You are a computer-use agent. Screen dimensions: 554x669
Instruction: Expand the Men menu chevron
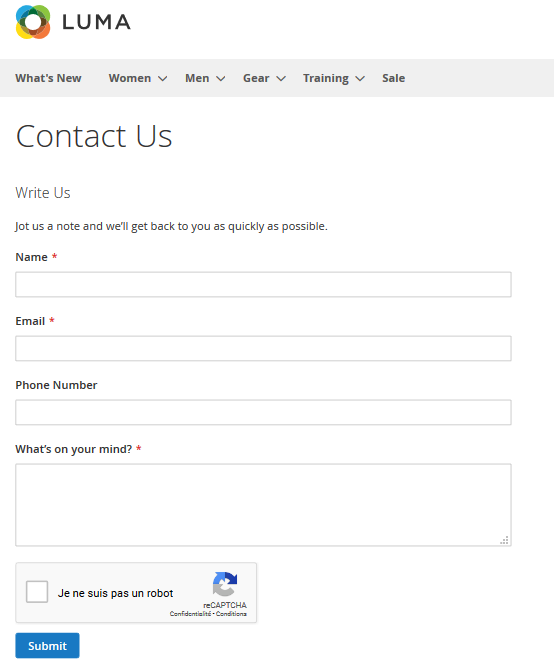pos(221,79)
